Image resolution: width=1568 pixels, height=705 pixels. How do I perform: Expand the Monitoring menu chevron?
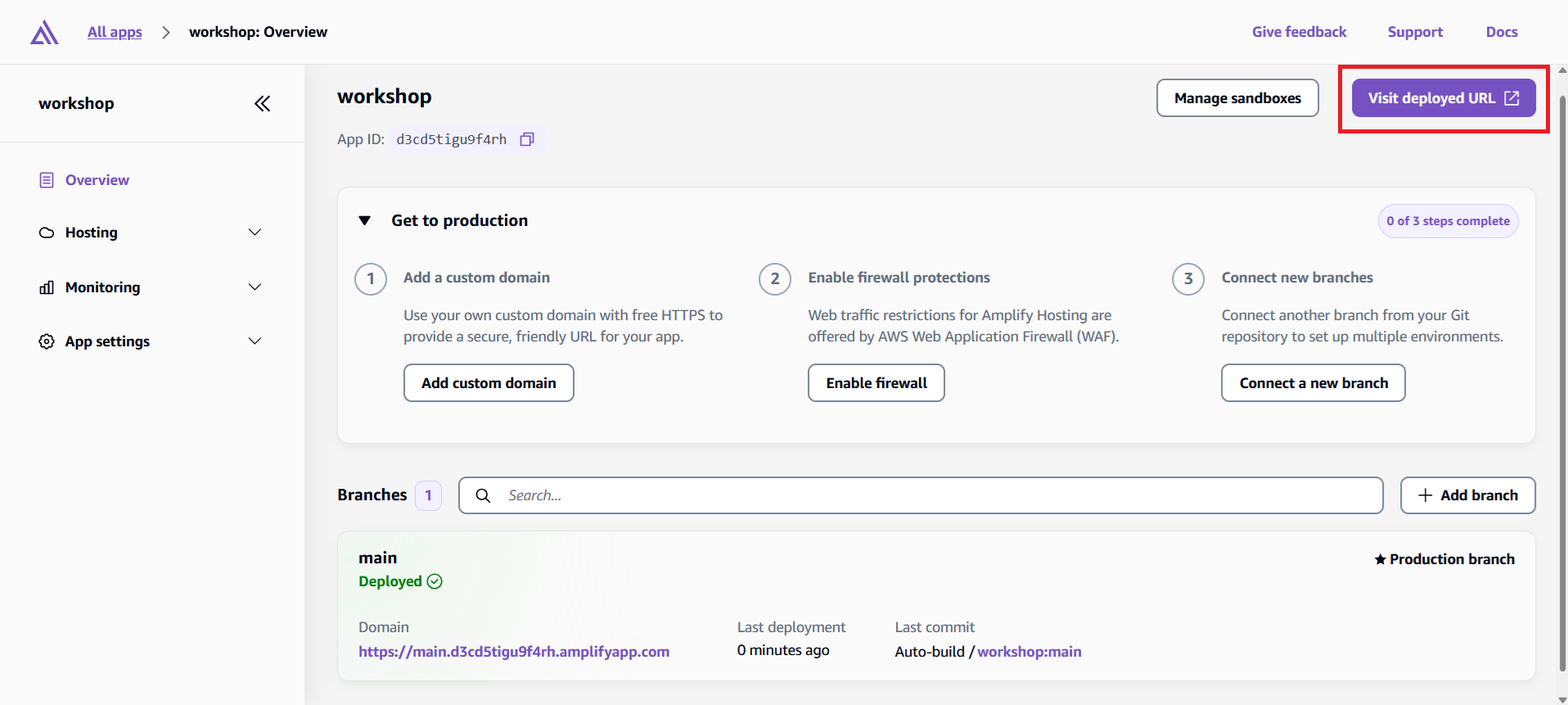tap(255, 287)
